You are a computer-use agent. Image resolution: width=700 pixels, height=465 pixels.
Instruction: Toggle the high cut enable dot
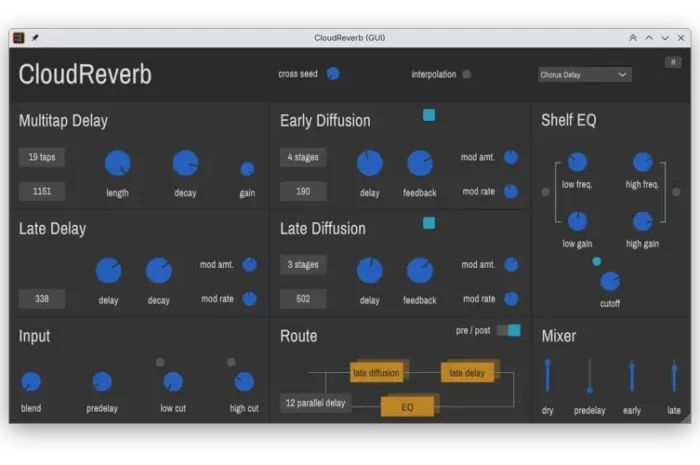tap(231, 362)
